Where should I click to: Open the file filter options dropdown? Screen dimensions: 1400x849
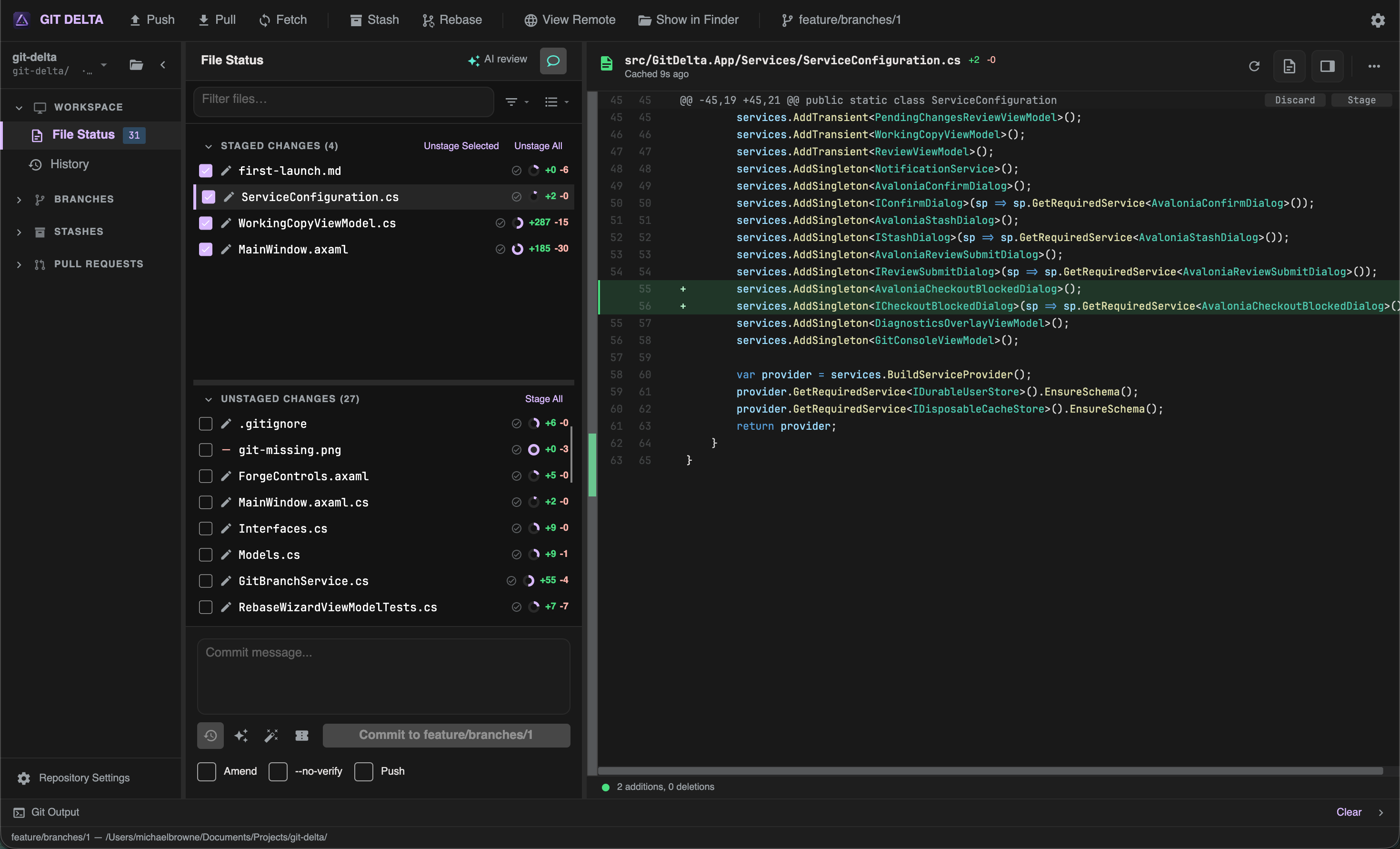pos(517,102)
